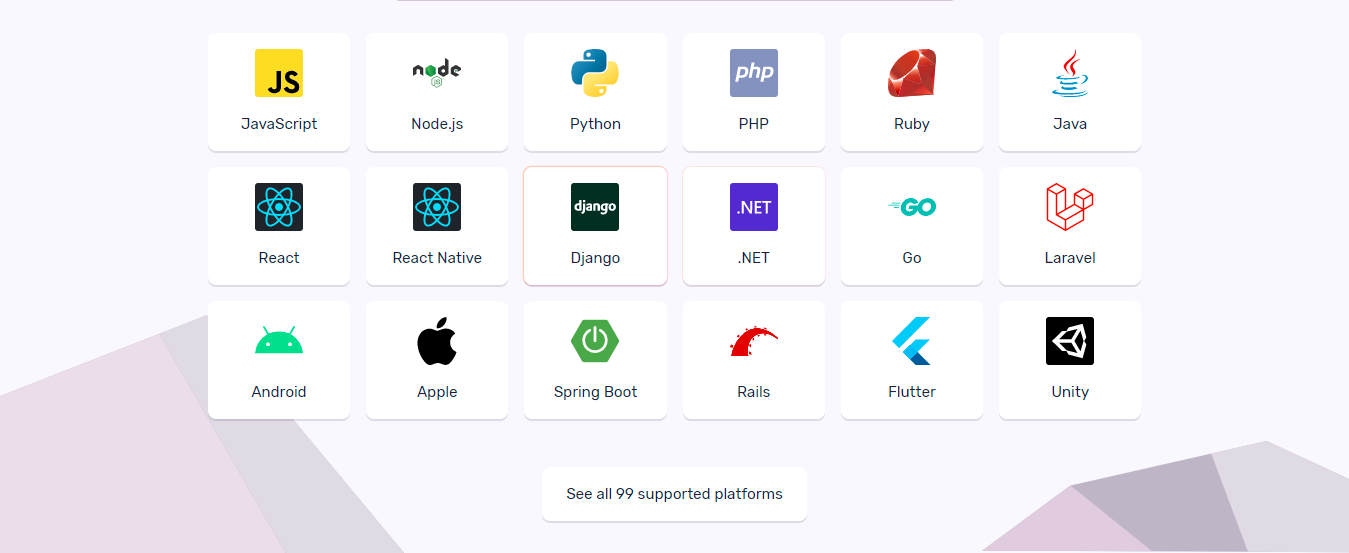Select the black Unity cube icon
Image resolution: width=1349 pixels, height=553 pixels.
click(1070, 341)
